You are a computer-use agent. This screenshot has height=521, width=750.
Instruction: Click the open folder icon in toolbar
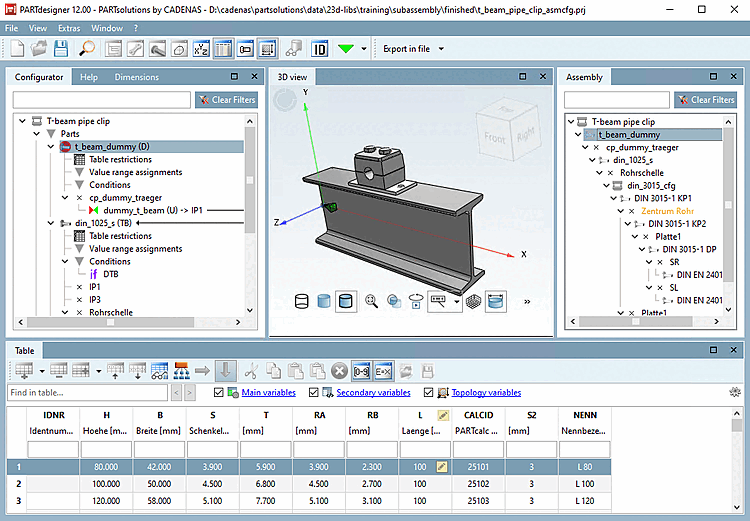point(38,48)
